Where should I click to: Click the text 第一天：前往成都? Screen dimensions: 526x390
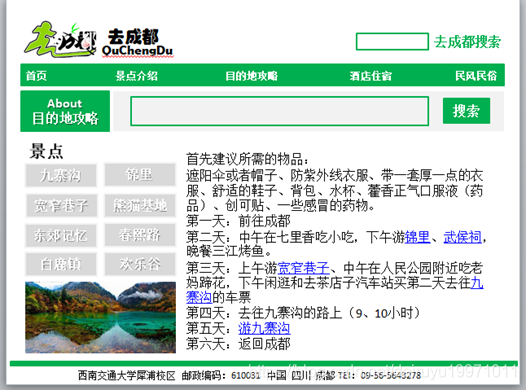click(239, 221)
